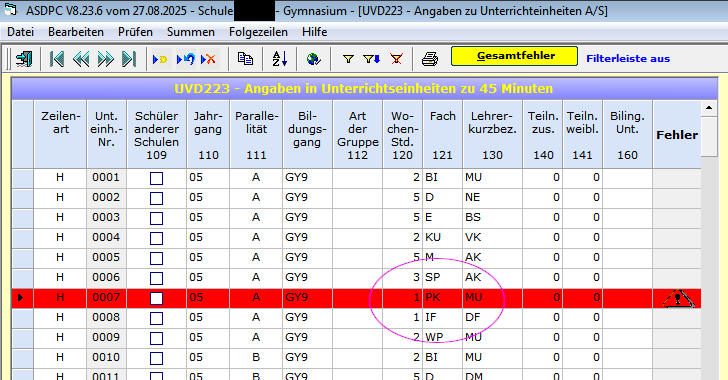
Task: Sort entries A to Z
Action: [x=280, y=59]
